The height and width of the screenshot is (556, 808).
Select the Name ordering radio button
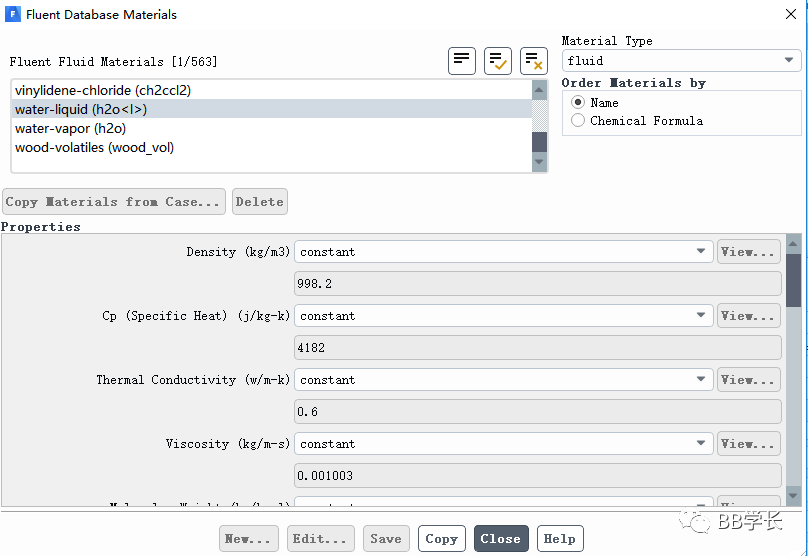(578, 102)
